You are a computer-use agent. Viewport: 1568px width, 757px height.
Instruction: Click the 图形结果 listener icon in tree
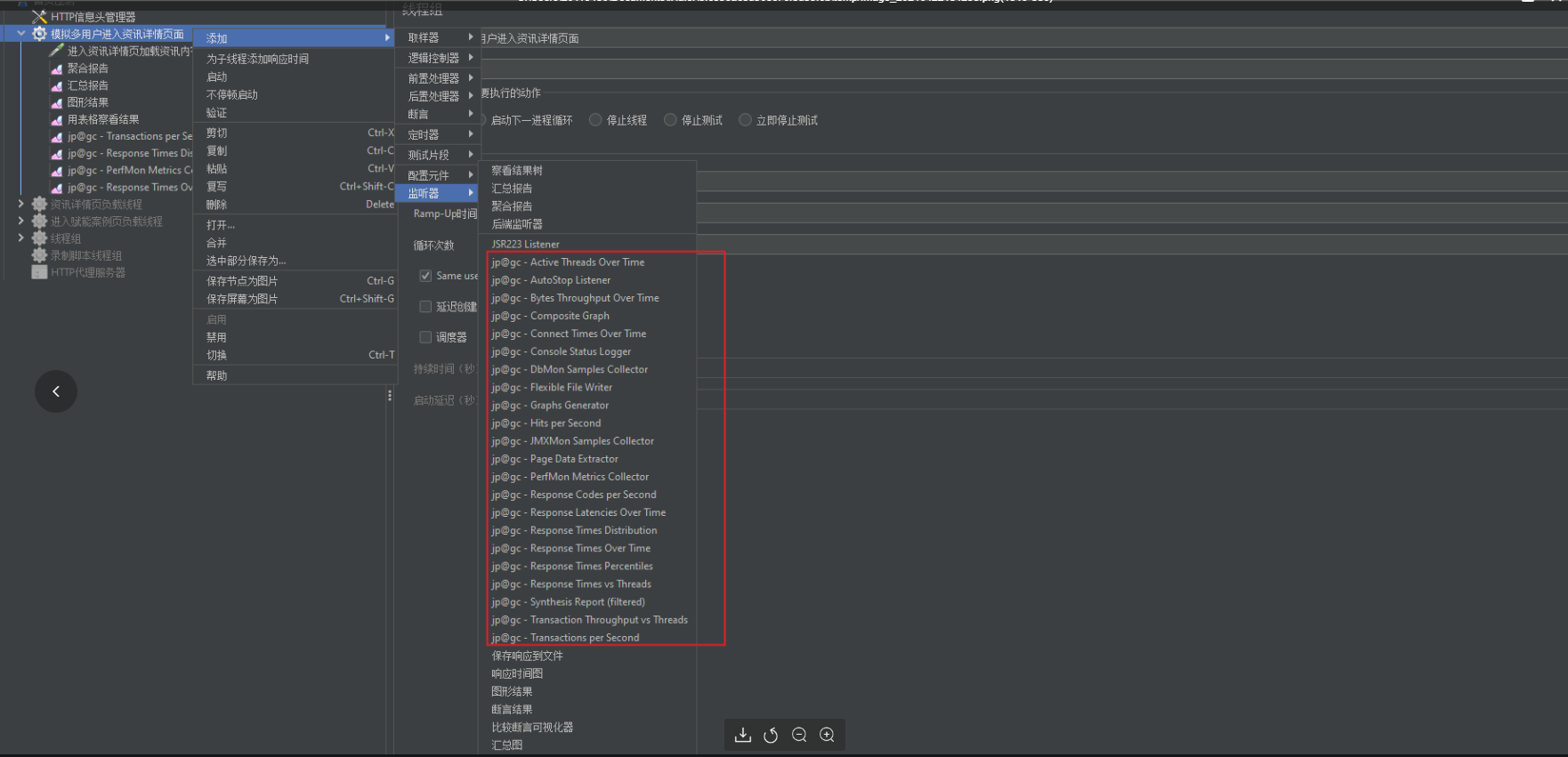57,102
